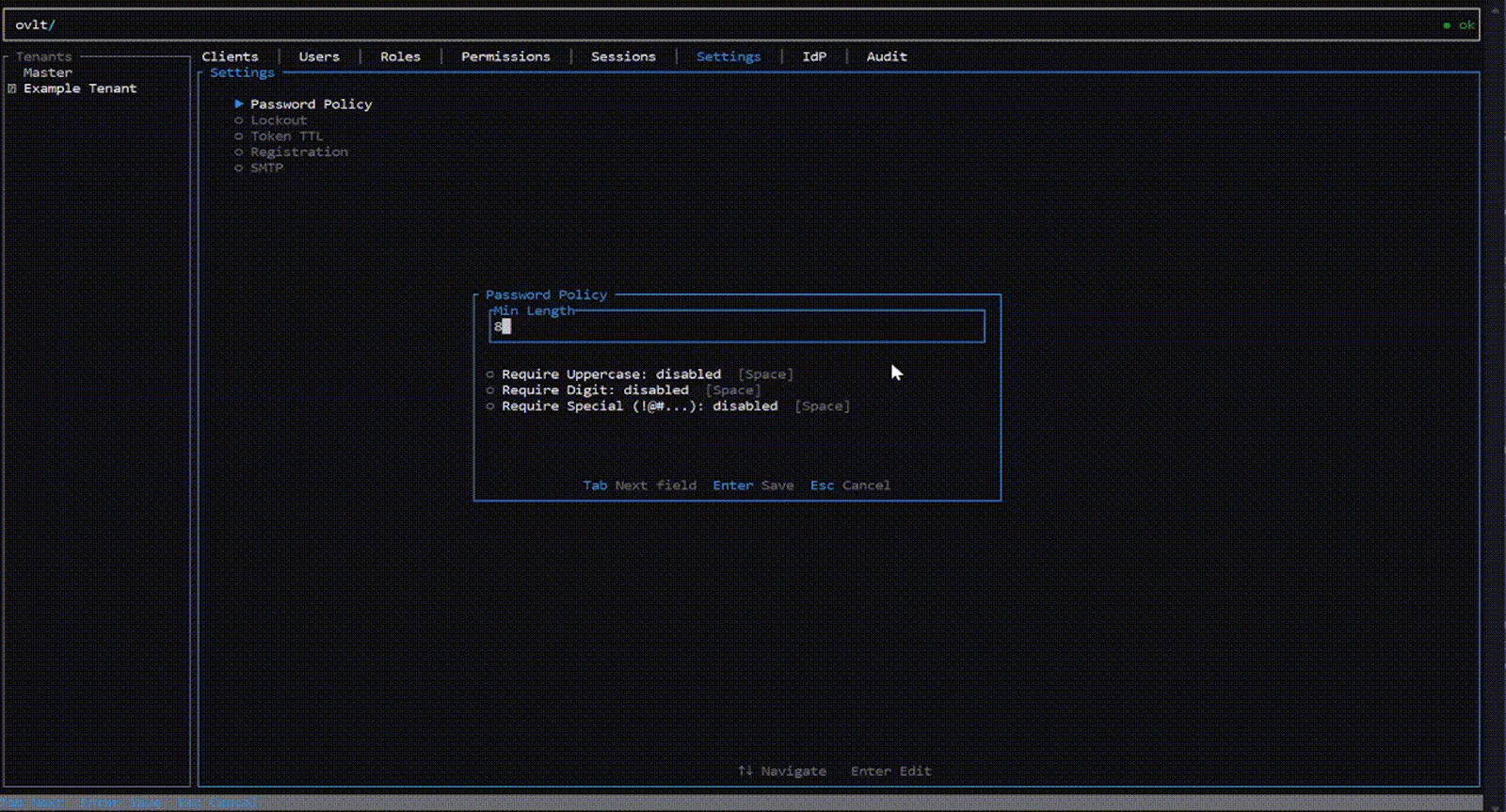Click Esc Cancel in the dialog

click(x=850, y=486)
